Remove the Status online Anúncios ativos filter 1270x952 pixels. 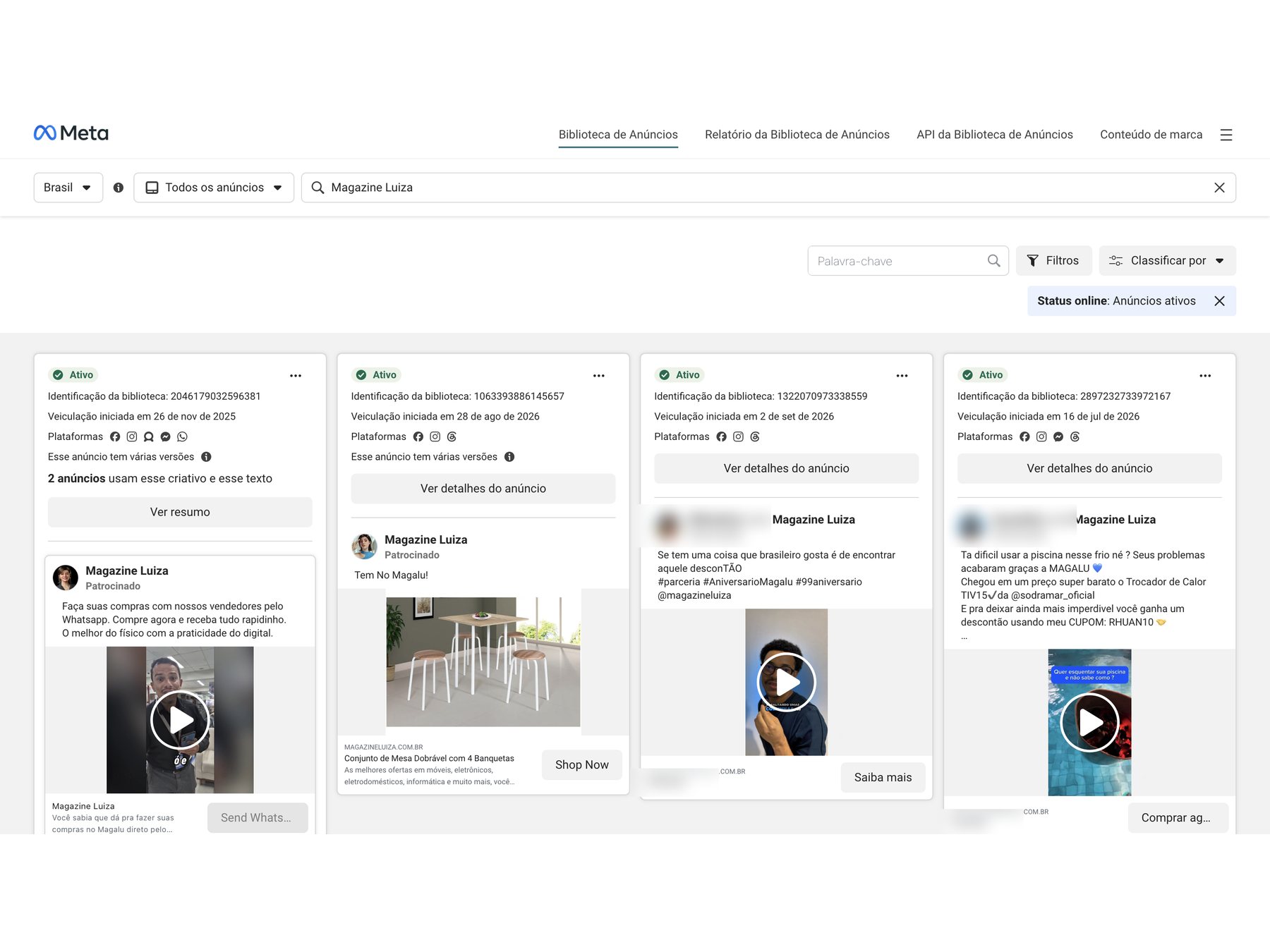coord(1219,301)
